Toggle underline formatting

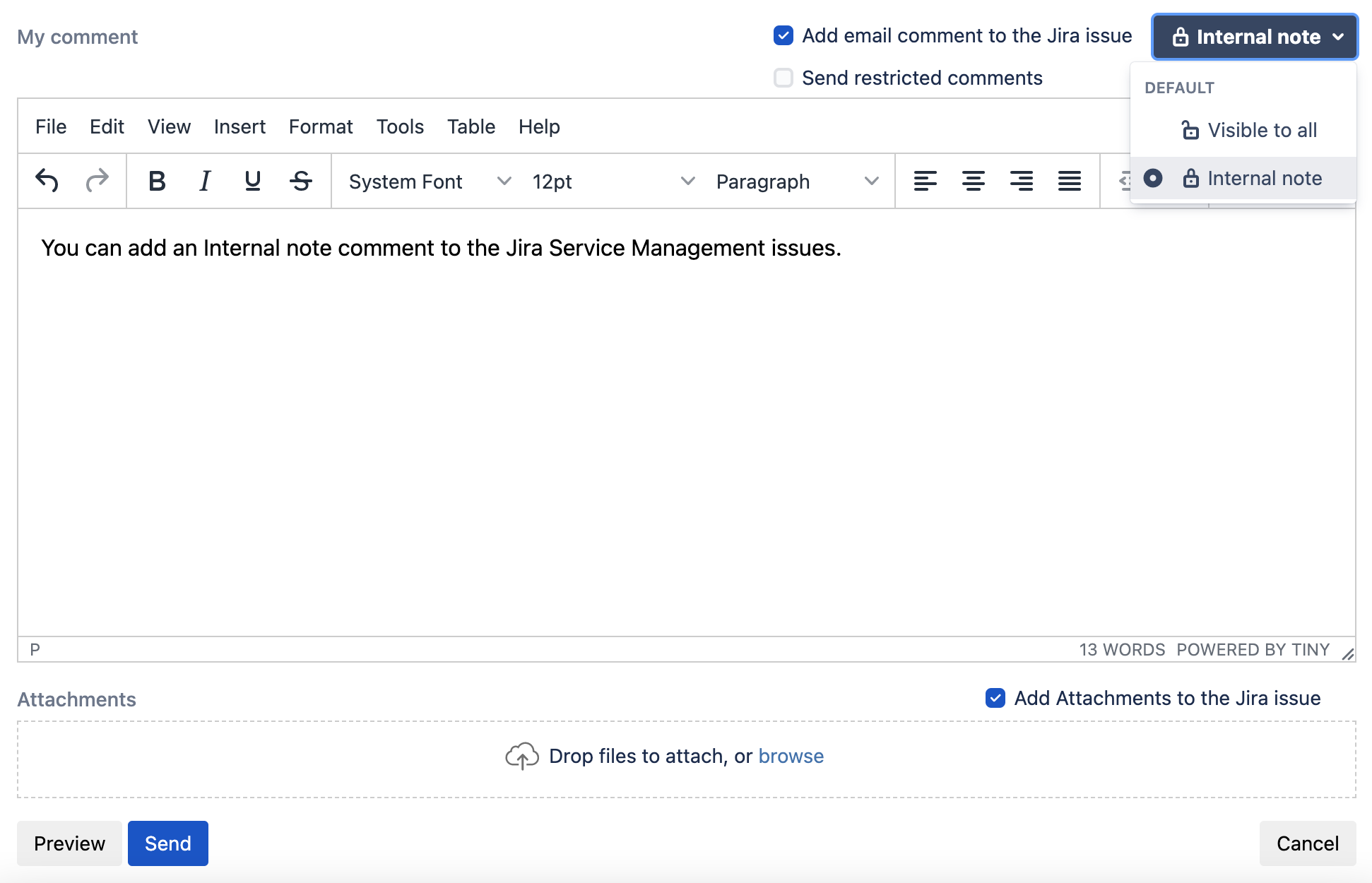tap(252, 181)
